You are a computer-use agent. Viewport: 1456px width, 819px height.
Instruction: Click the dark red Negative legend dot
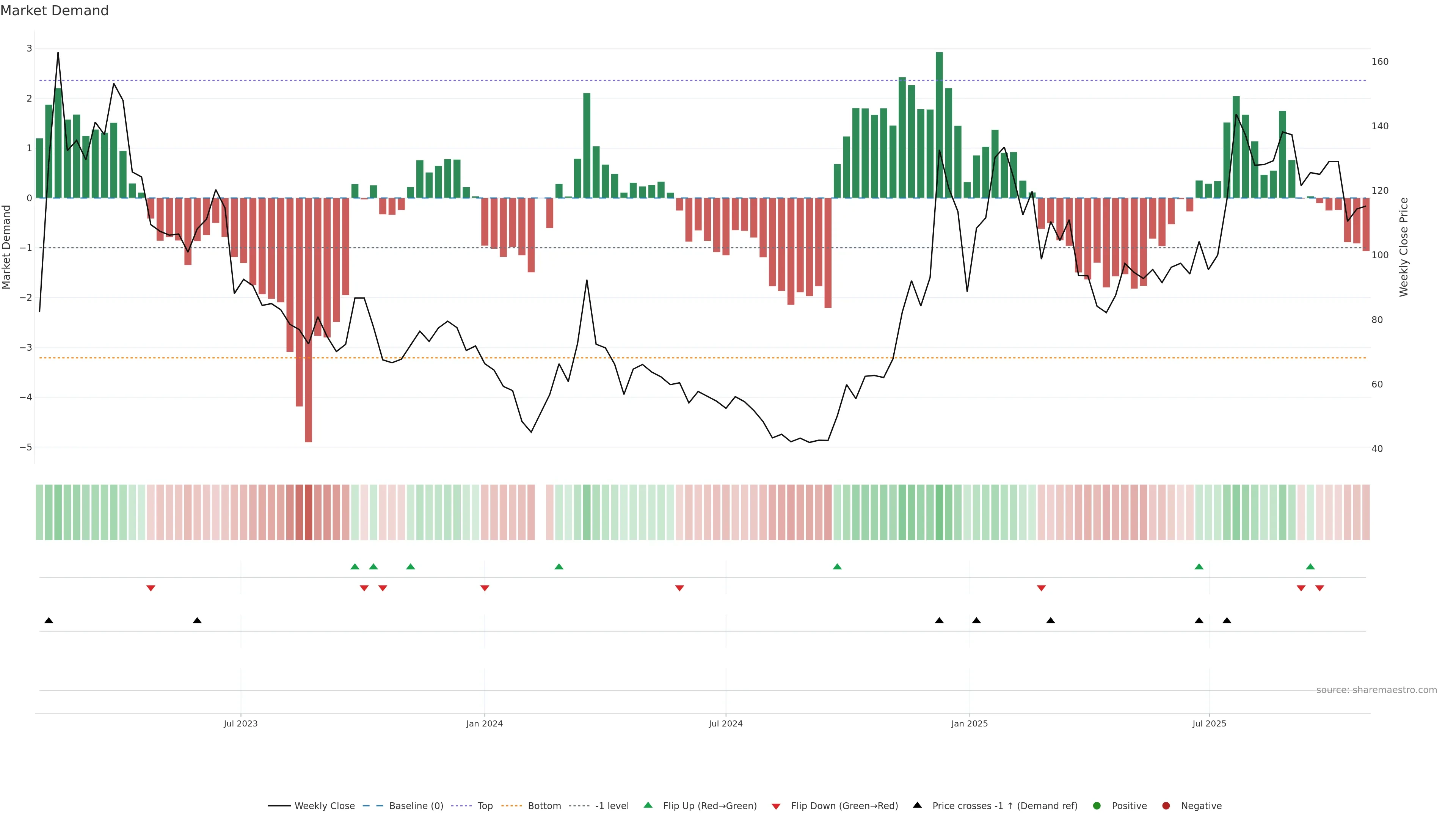[x=1166, y=806]
